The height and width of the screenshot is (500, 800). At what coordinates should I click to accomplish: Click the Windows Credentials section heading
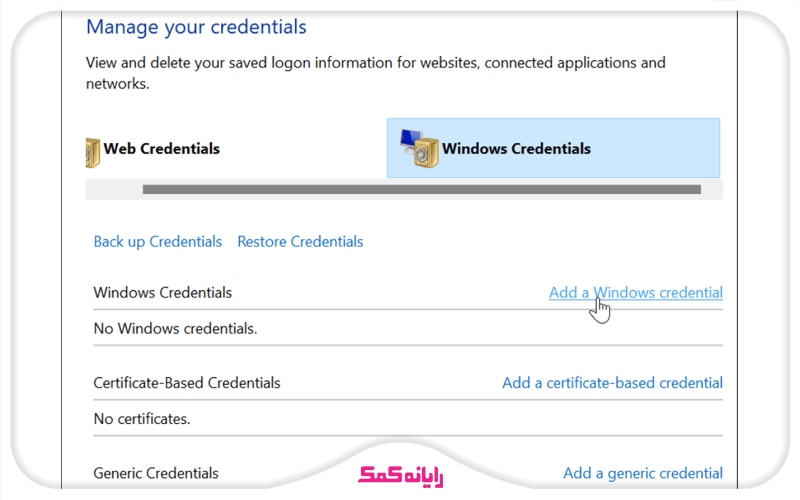[162, 293]
